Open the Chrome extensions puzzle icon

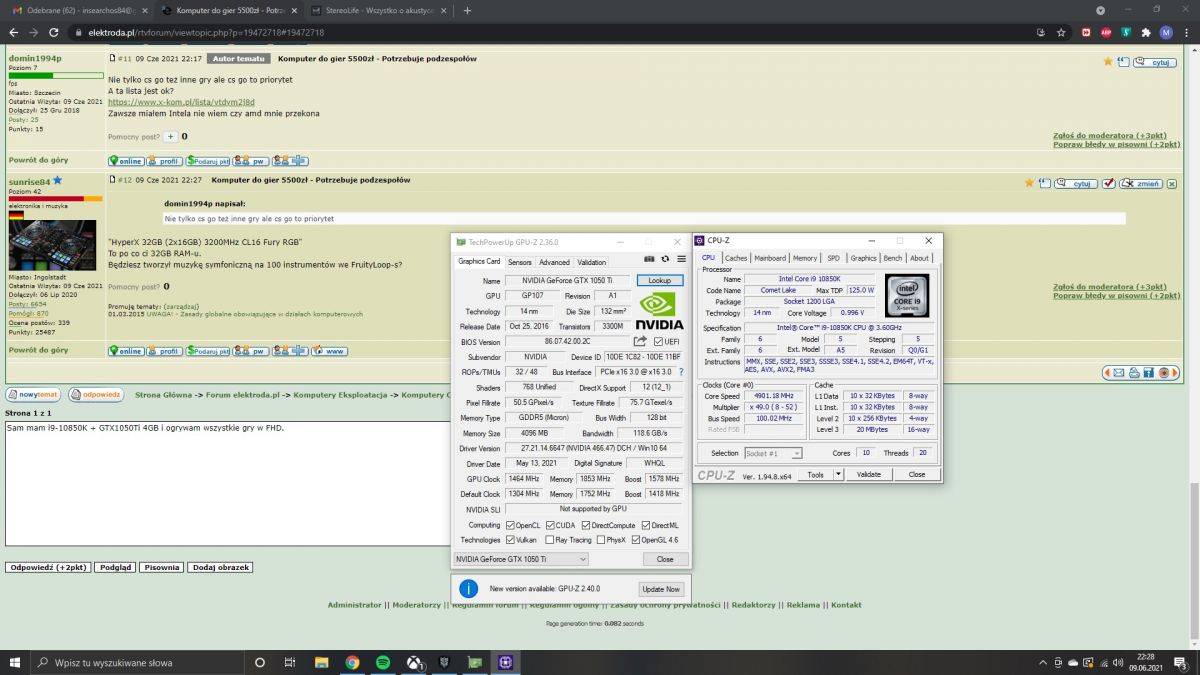pyautogui.click(x=1146, y=32)
